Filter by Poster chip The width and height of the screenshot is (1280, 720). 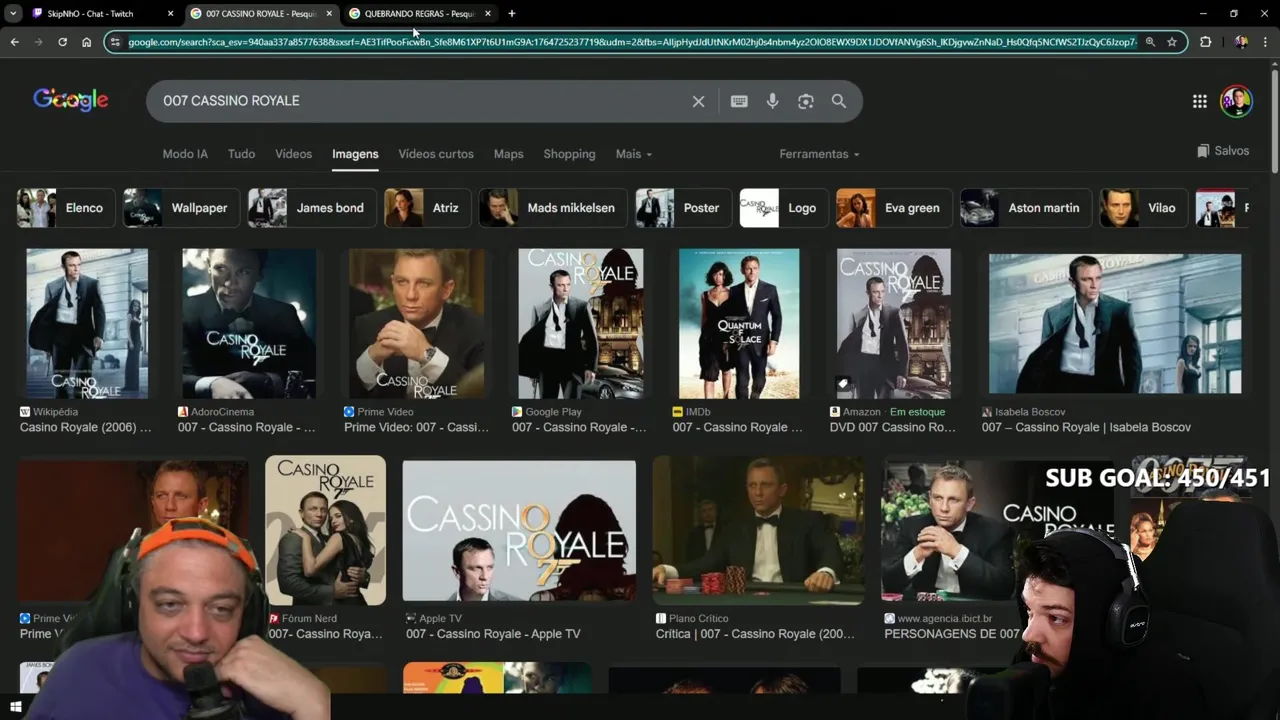683,208
